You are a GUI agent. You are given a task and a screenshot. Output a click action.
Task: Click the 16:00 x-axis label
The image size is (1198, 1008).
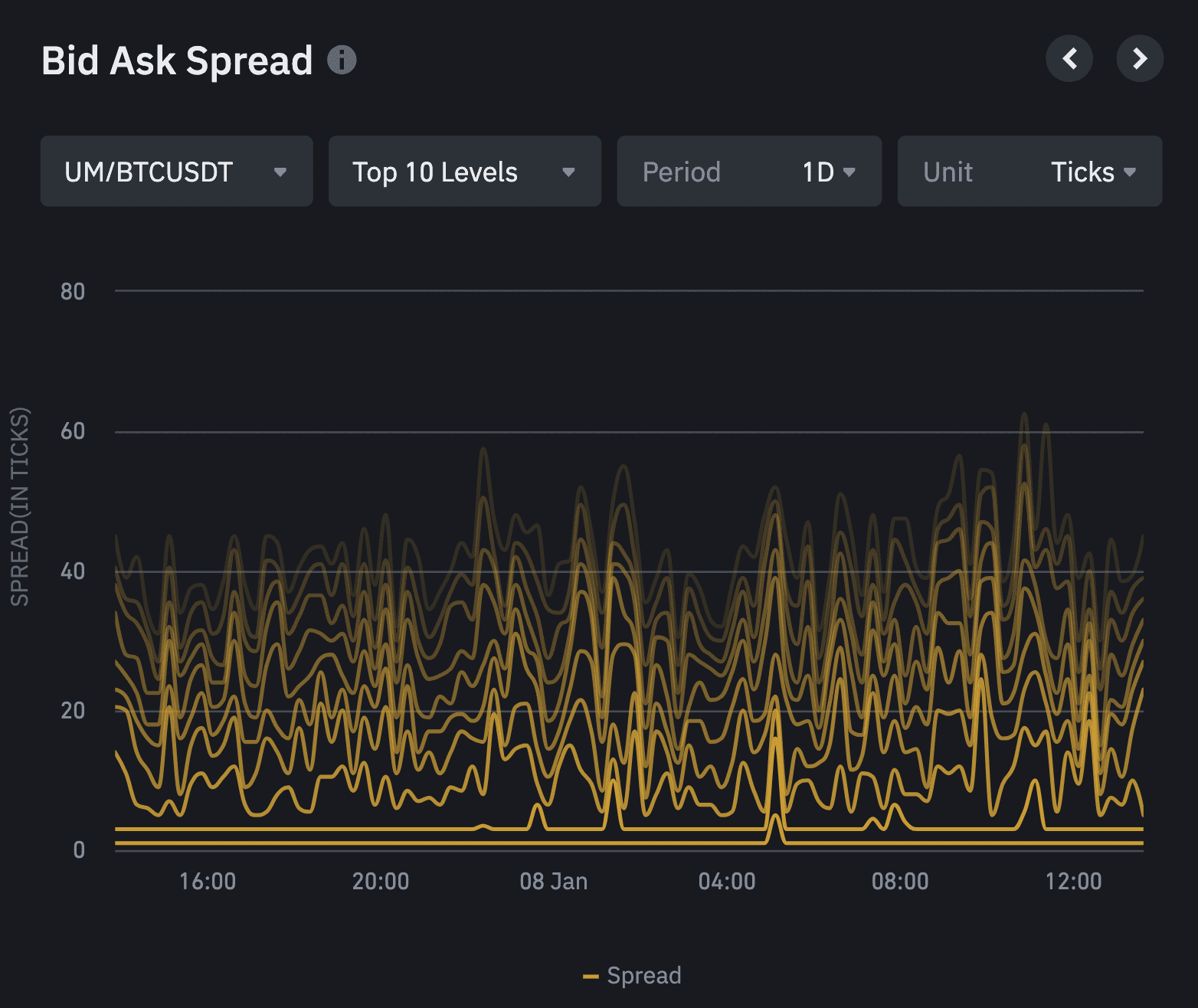point(208,882)
